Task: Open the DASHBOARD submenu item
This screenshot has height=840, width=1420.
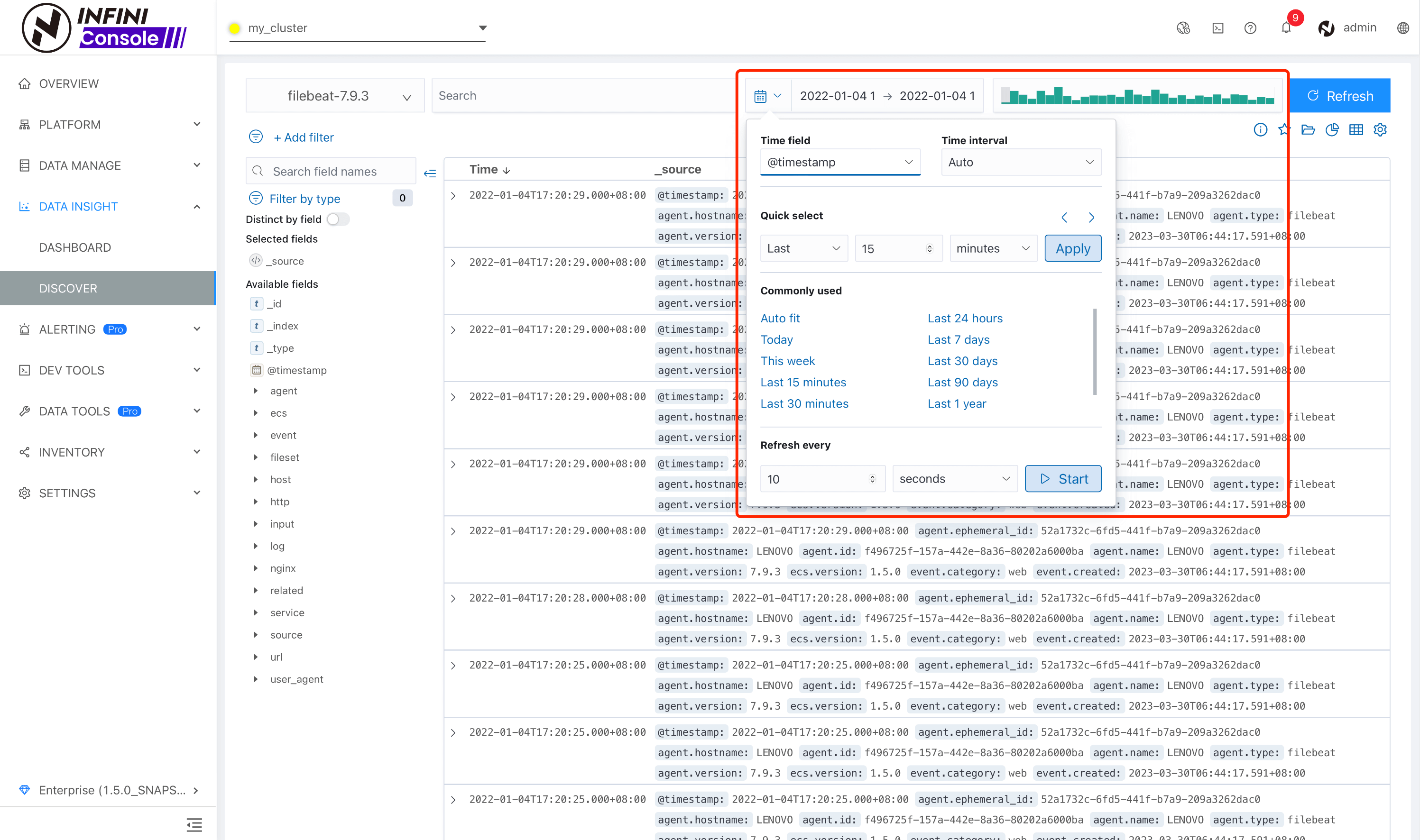Action: point(108,247)
